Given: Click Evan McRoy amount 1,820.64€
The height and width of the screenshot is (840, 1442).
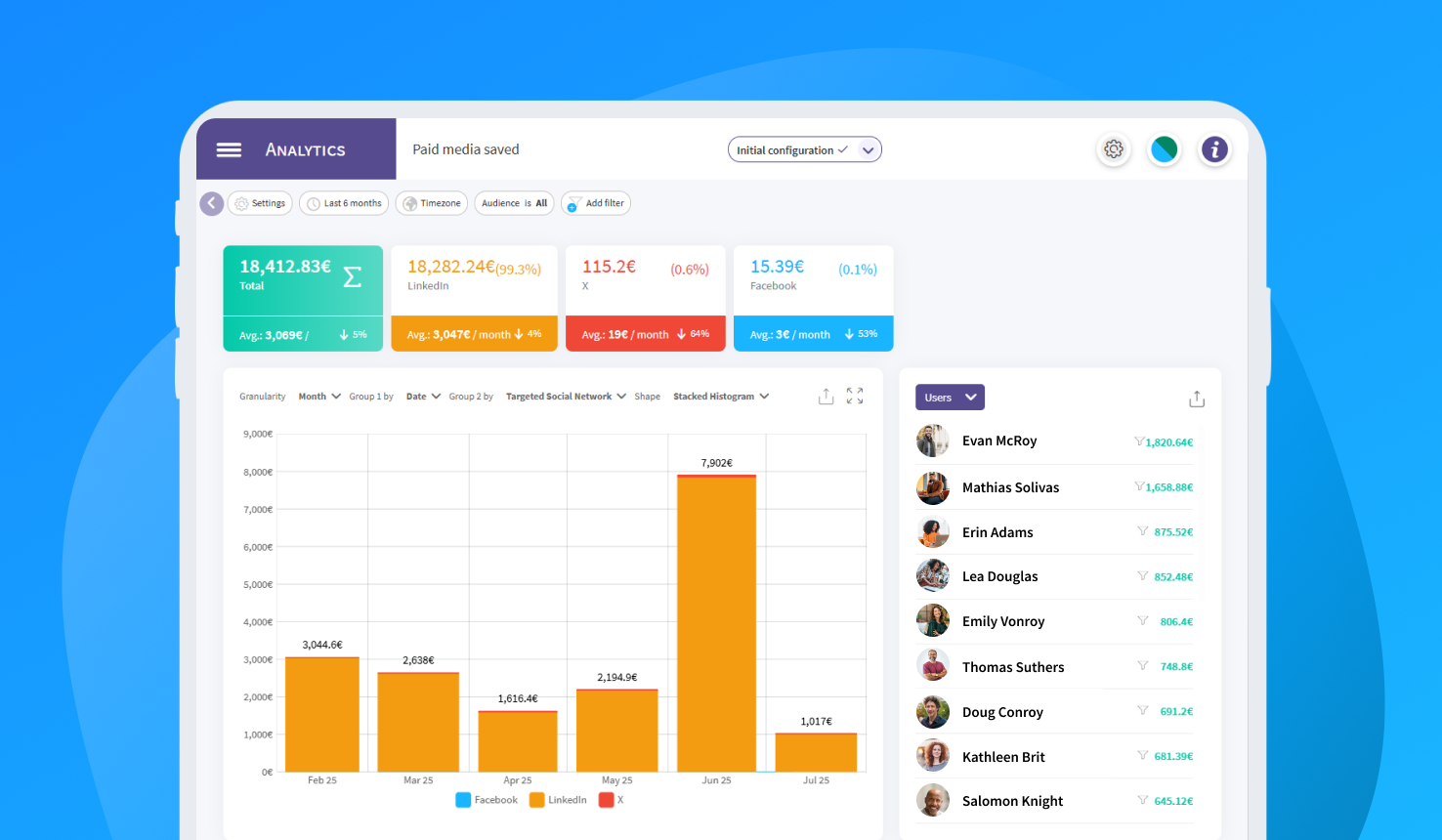Looking at the screenshot, I should 1169,442.
